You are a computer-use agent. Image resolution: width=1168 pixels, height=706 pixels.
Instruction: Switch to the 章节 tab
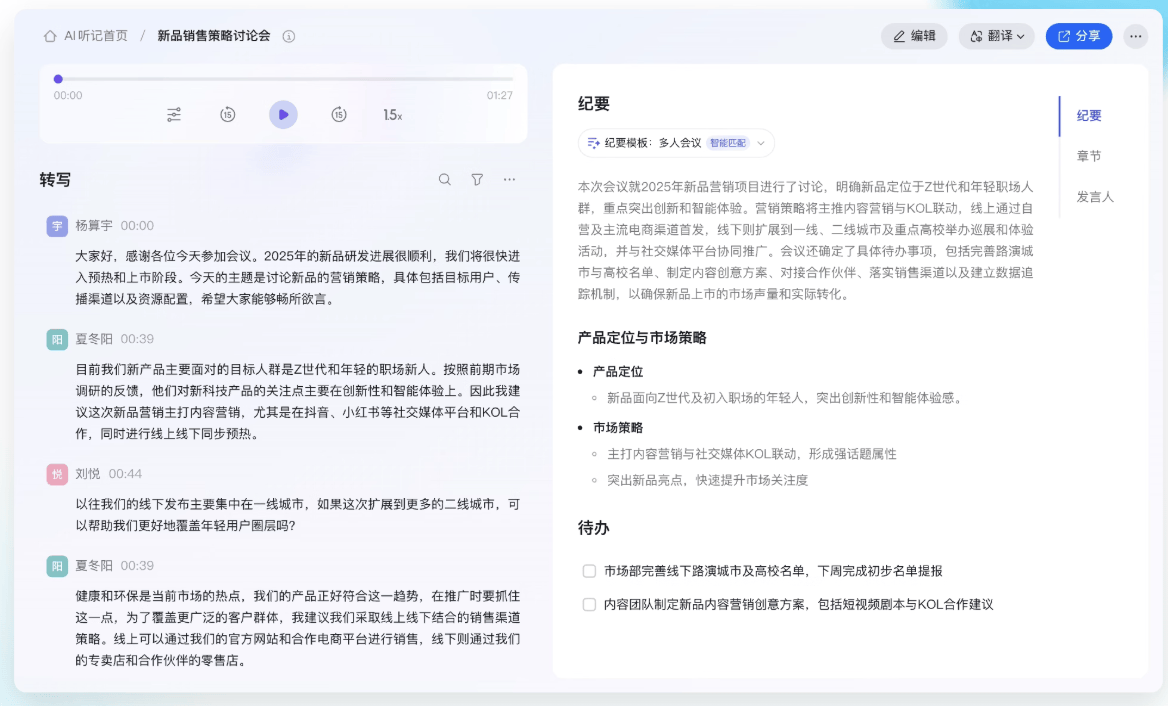coord(1089,156)
